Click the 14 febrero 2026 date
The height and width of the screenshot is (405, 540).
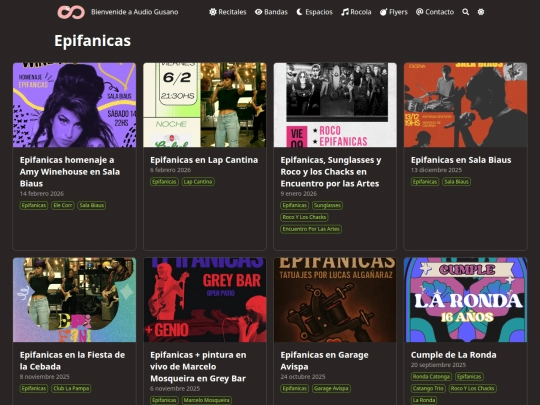pos(42,194)
